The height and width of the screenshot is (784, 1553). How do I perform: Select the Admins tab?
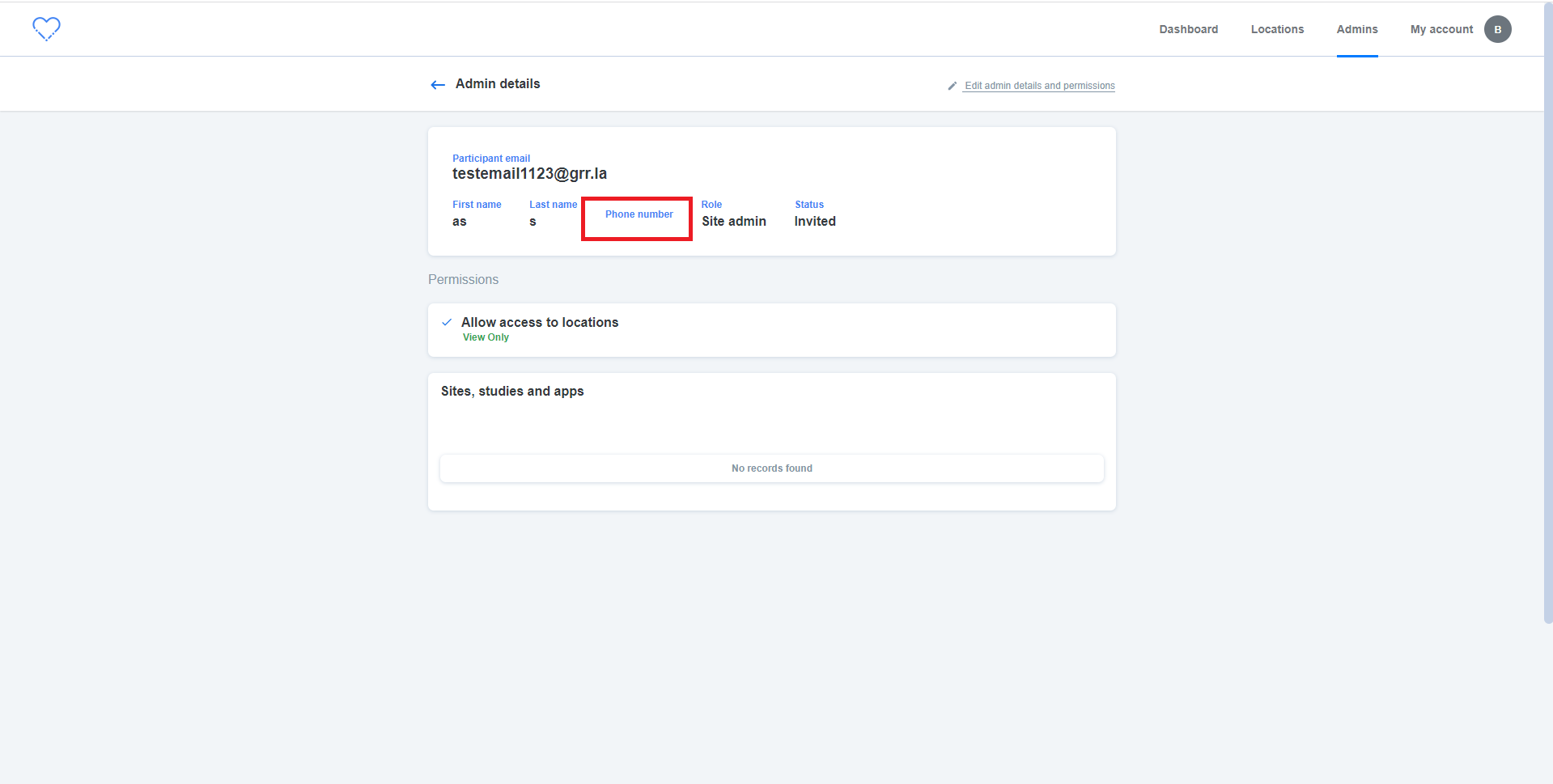[1357, 29]
